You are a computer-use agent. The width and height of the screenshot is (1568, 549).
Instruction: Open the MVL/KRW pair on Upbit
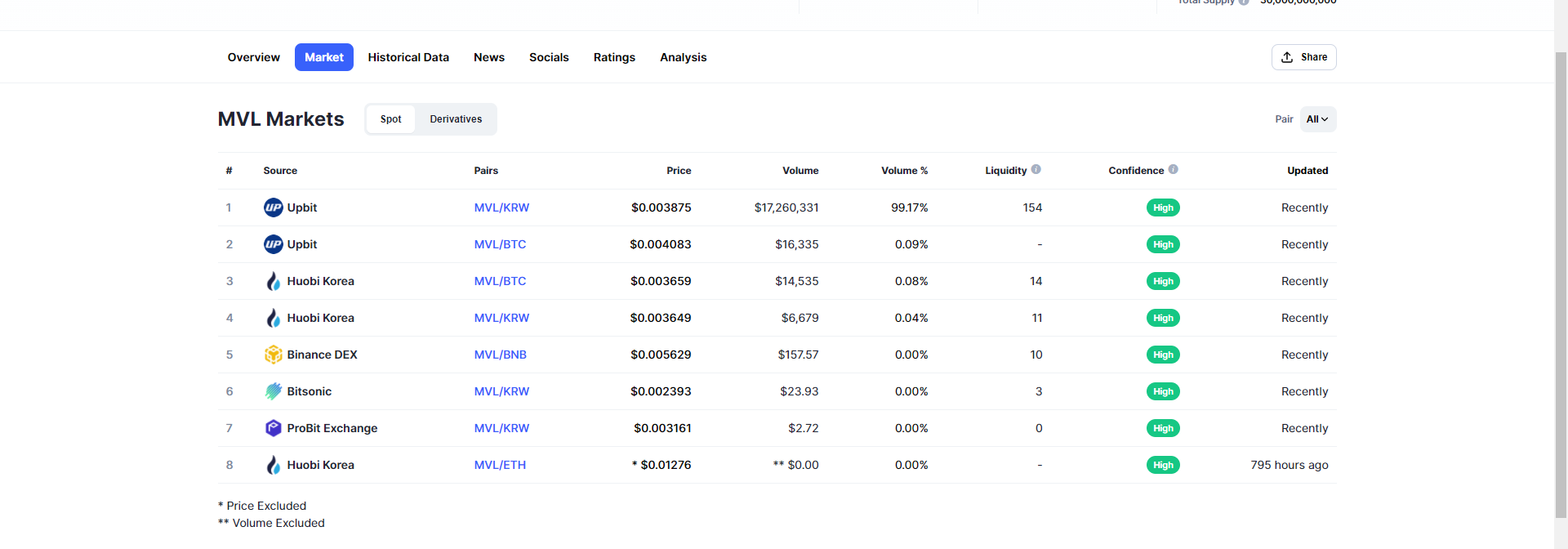coord(501,208)
